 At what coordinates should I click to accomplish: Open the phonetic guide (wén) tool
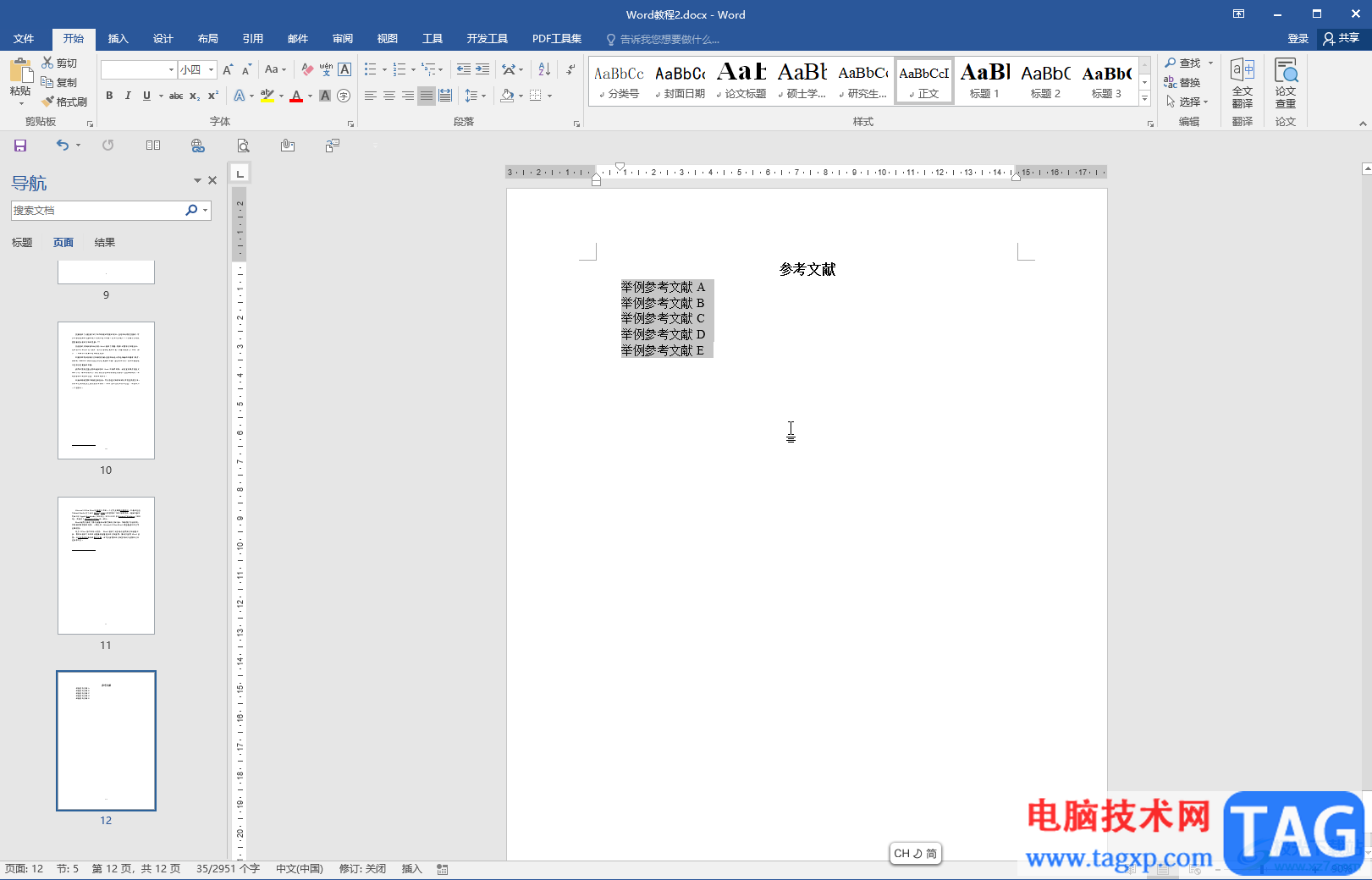pos(326,69)
